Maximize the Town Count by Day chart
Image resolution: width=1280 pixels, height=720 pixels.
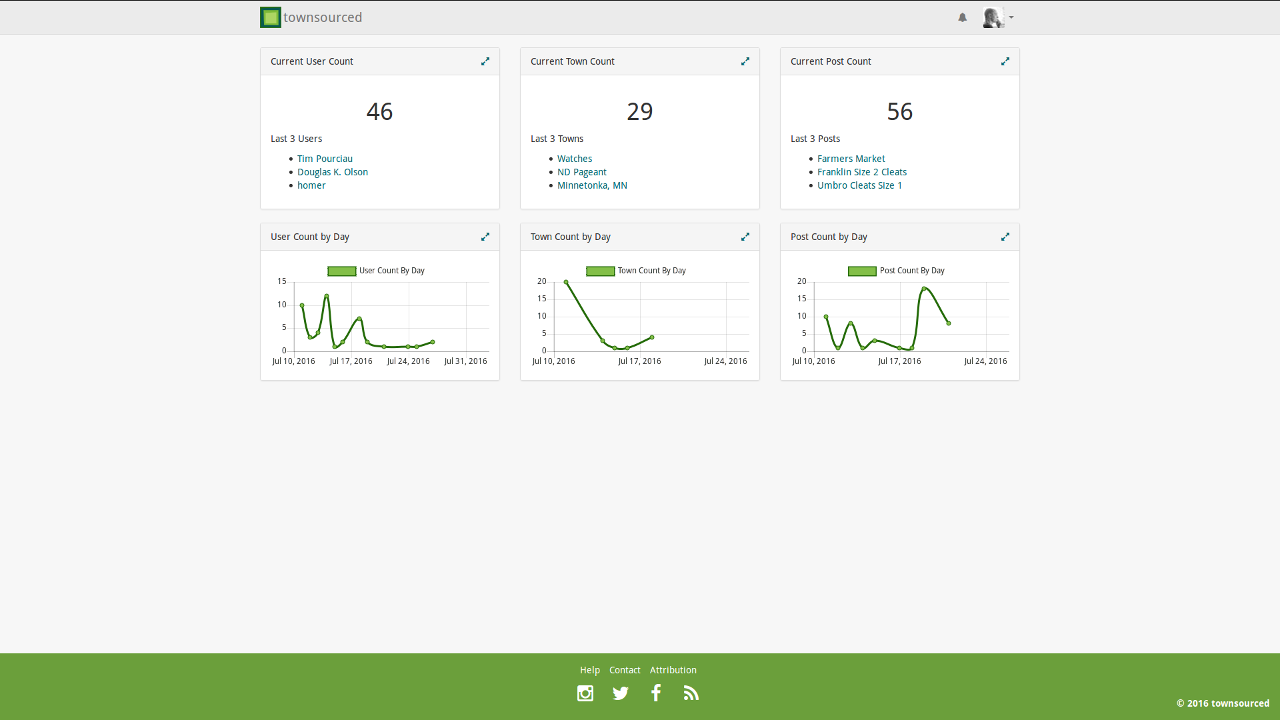[x=745, y=237]
